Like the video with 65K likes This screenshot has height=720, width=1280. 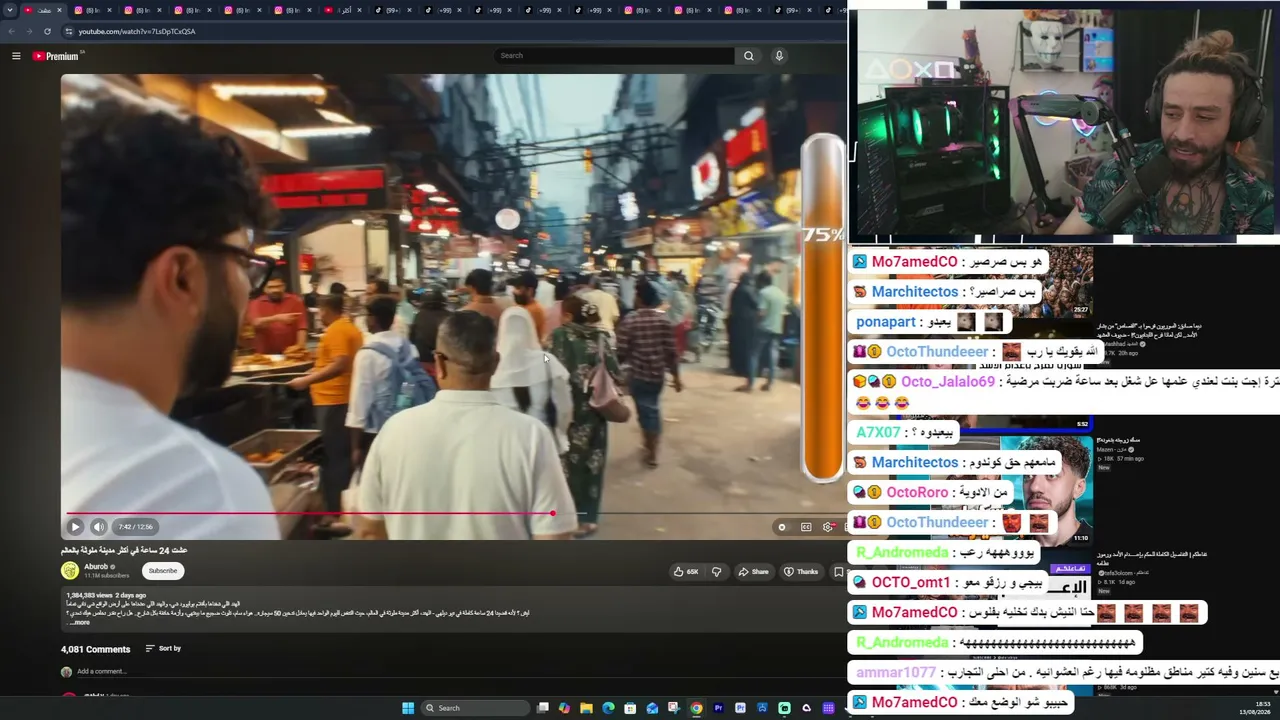coord(686,572)
